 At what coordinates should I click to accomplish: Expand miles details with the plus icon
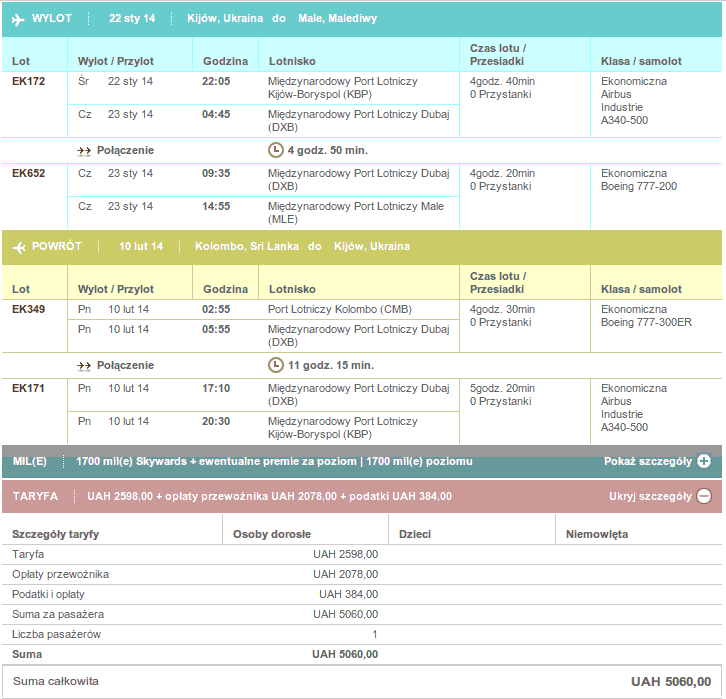point(704,461)
